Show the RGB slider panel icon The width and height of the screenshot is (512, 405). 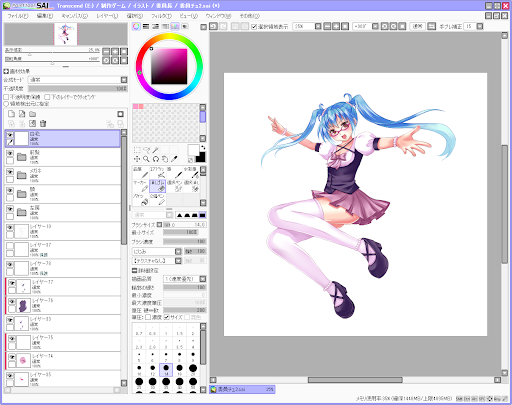146,26
